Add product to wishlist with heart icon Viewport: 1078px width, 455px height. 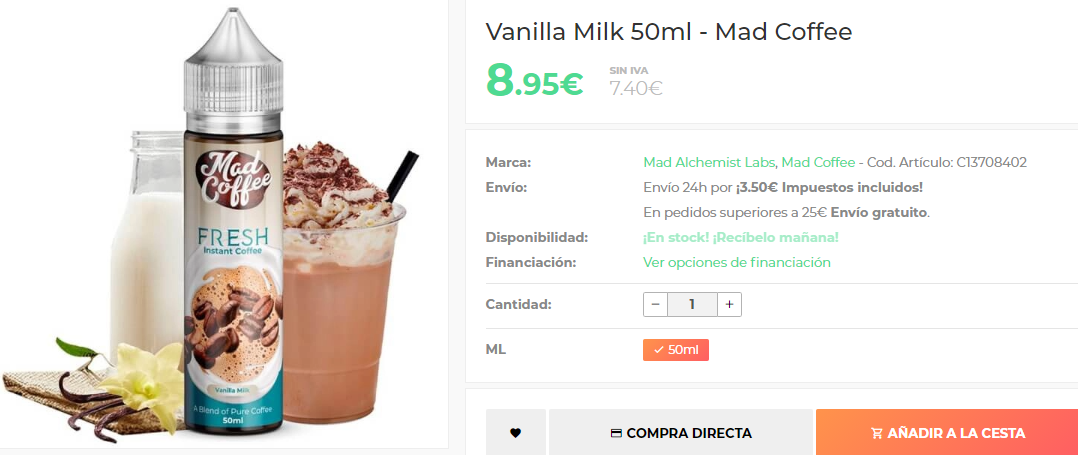(x=516, y=433)
